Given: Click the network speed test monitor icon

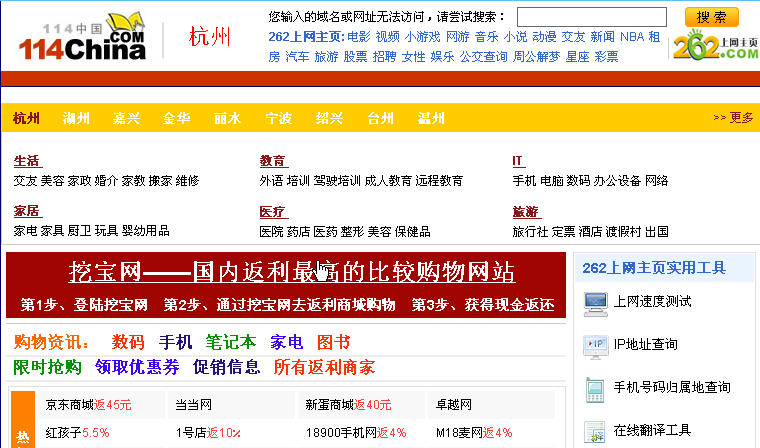Looking at the screenshot, I should pyautogui.click(x=596, y=300).
